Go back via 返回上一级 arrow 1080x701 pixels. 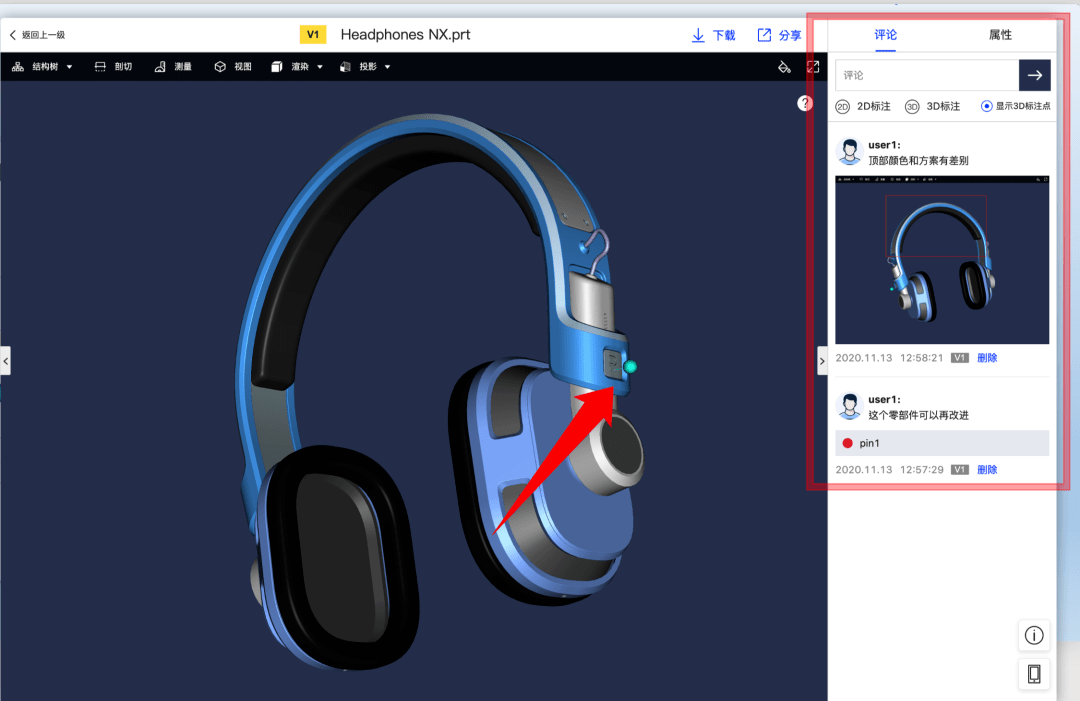click(x=12, y=34)
